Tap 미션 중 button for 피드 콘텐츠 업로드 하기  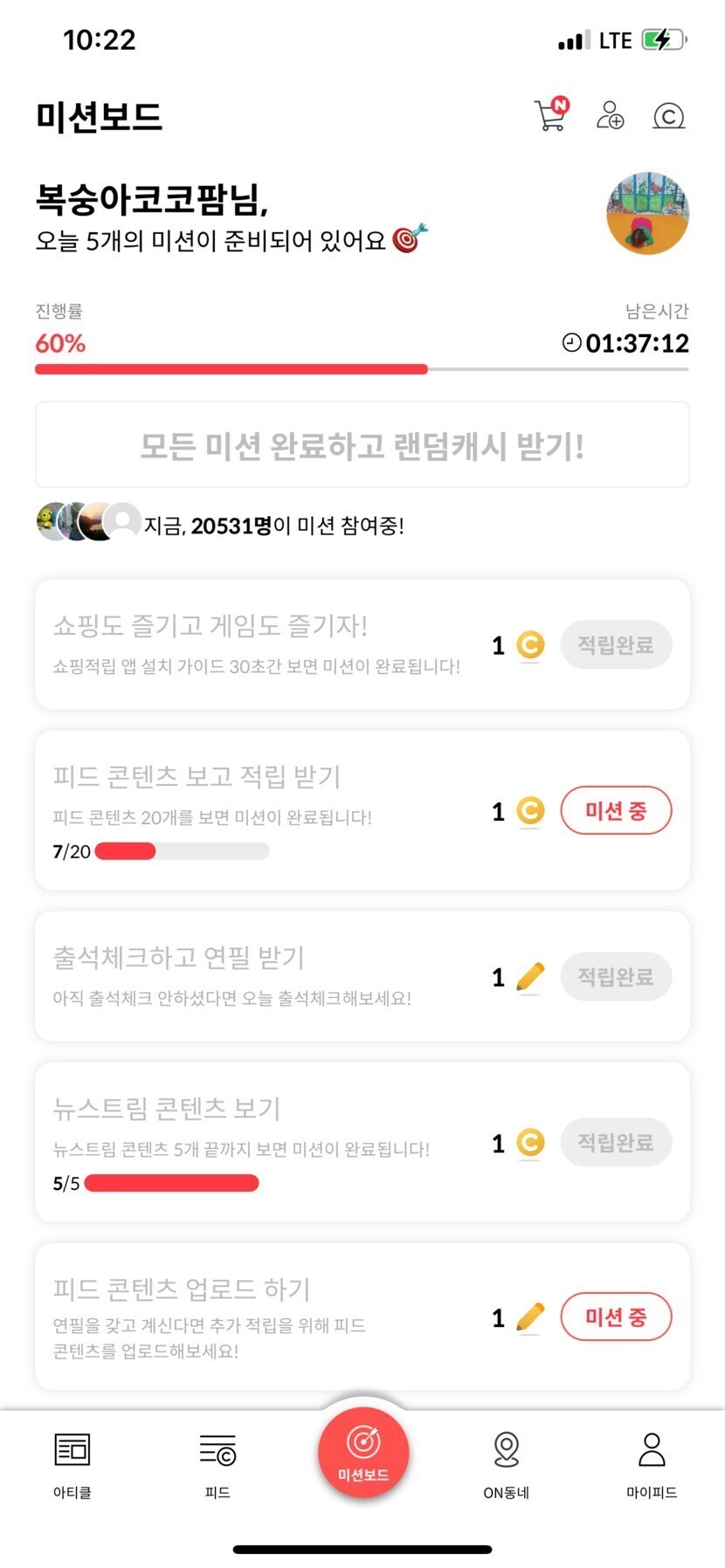(616, 1317)
